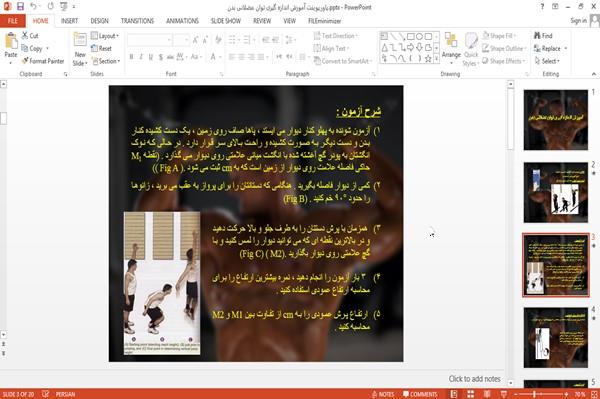Fit slide to current window icon
Image resolution: width=600 pixels, height=399 pixels.
[594, 394]
